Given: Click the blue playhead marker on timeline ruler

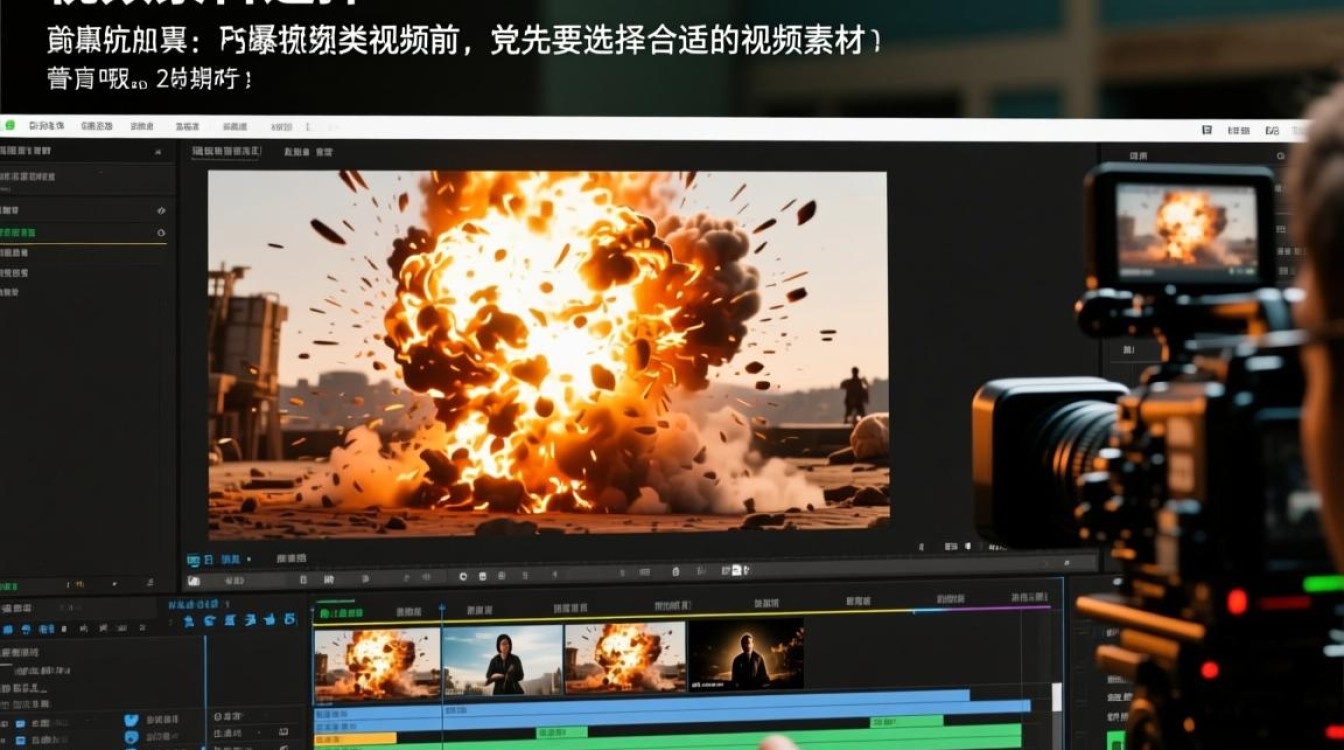Looking at the screenshot, I should (442, 608).
